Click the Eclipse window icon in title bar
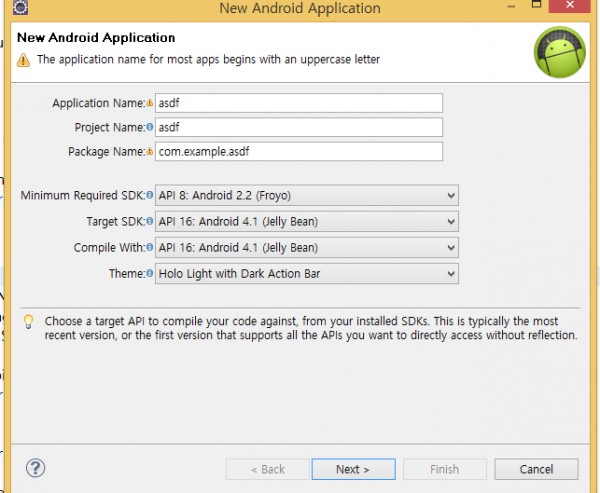Screen dimensions: 600x493 click(20, 7)
